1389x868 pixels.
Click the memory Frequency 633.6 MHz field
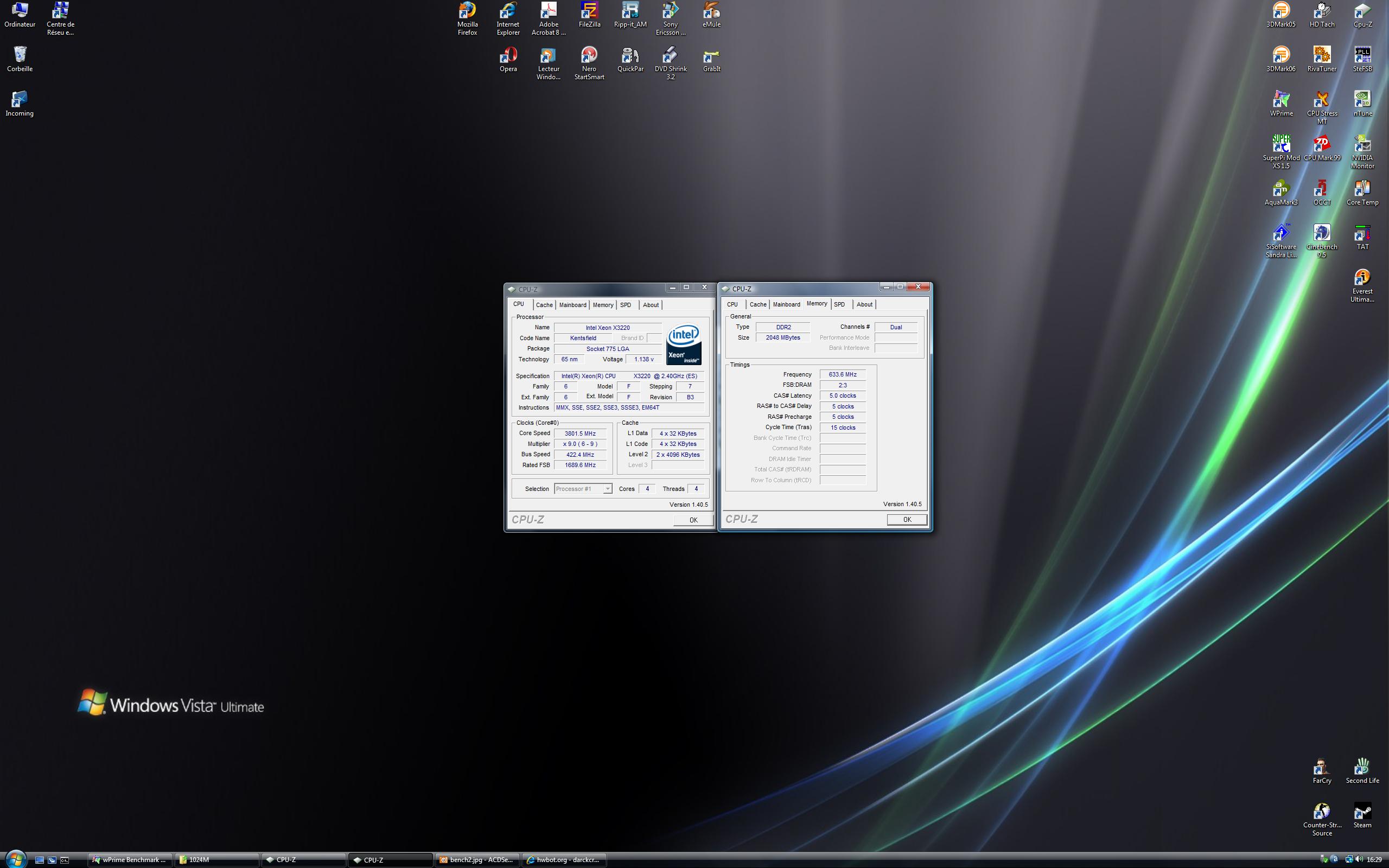[x=843, y=374]
